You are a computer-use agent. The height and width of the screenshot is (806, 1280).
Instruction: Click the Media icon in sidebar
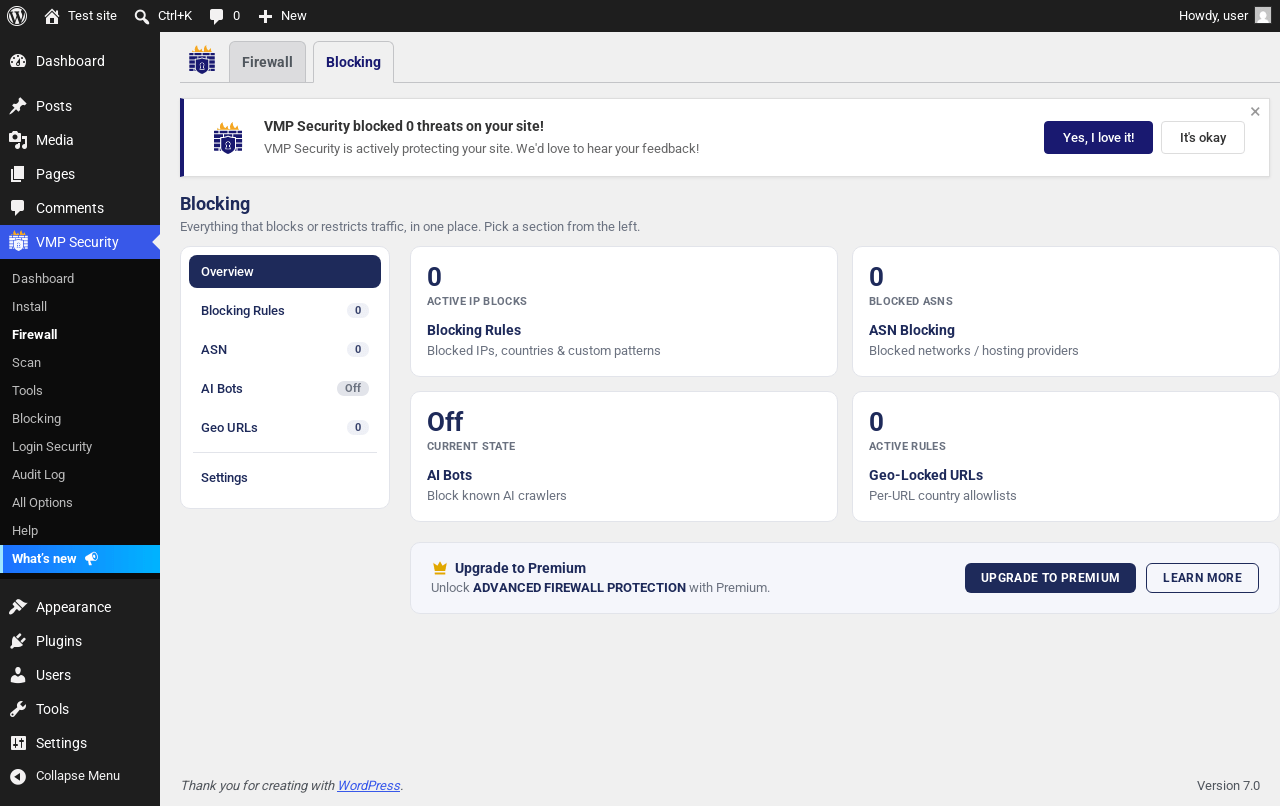point(18,140)
